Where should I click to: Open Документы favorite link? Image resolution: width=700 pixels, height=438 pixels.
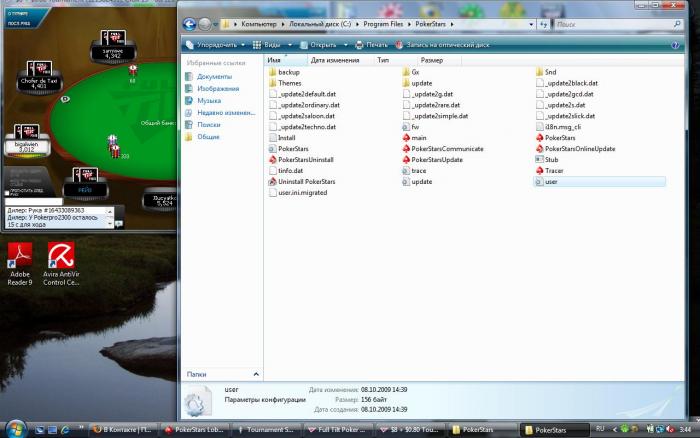coord(209,77)
